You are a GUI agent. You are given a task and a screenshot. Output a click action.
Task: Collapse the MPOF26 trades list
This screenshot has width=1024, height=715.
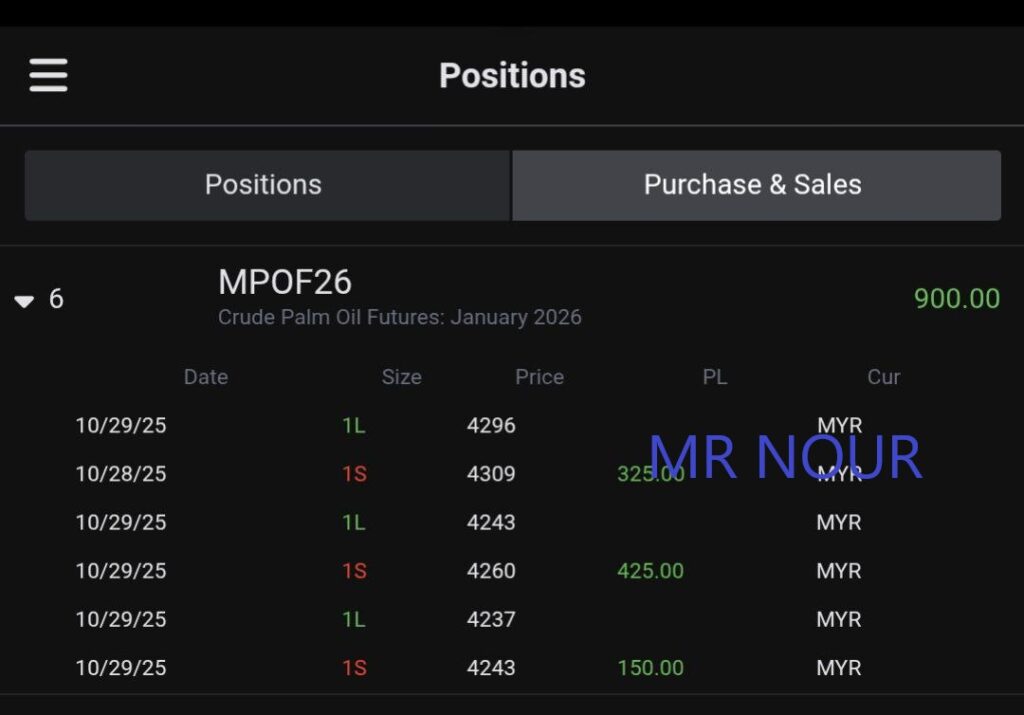click(x=25, y=300)
